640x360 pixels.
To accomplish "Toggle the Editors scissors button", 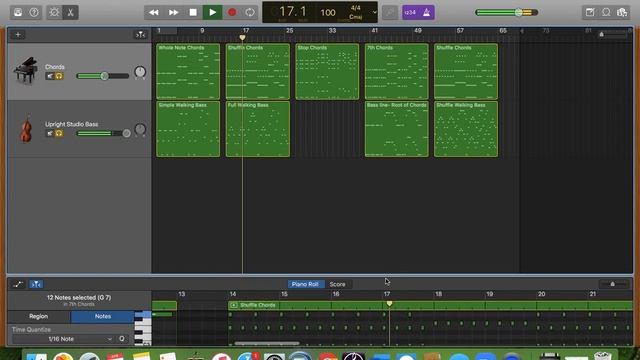I will 70,12.
